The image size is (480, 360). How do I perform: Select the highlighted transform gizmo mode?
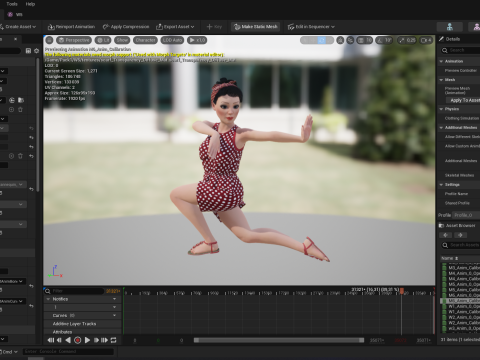(321, 40)
